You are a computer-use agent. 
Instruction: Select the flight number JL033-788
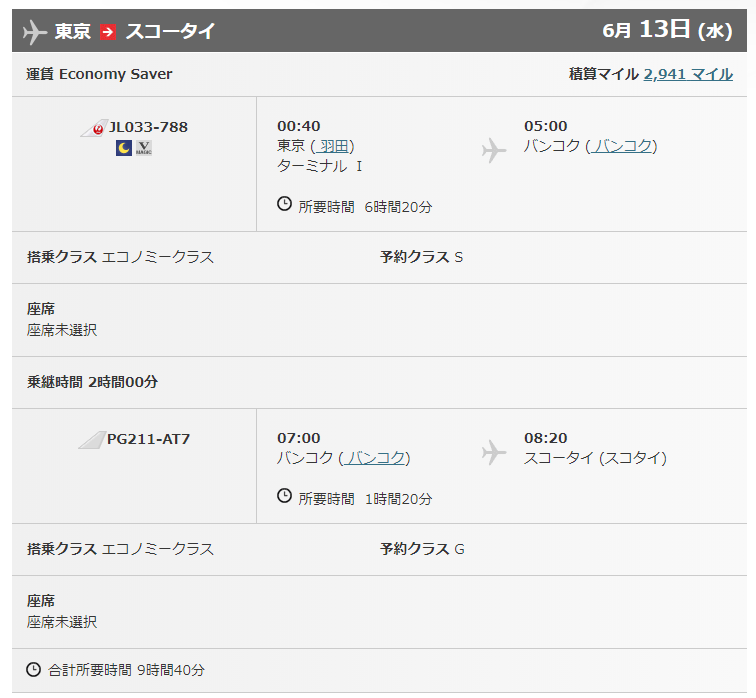tap(148, 127)
